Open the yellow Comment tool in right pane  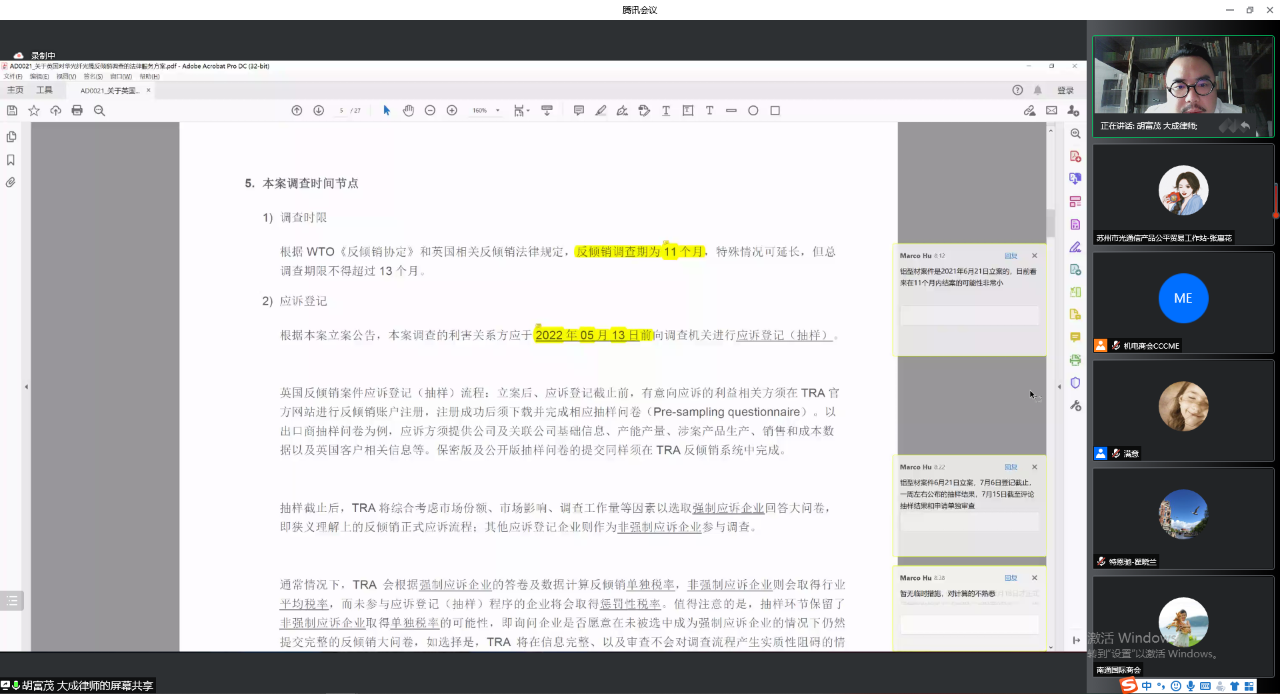click(x=1075, y=337)
